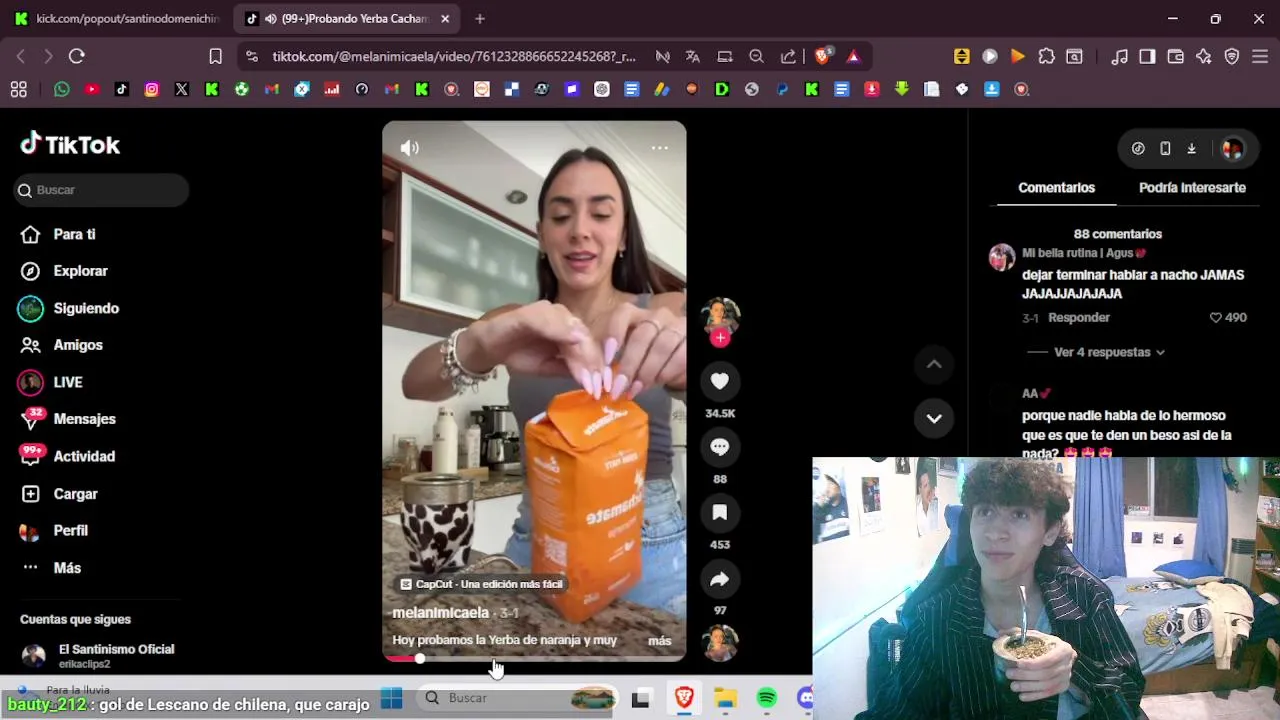Open a new browser tab

pyautogui.click(x=480, y=19)
